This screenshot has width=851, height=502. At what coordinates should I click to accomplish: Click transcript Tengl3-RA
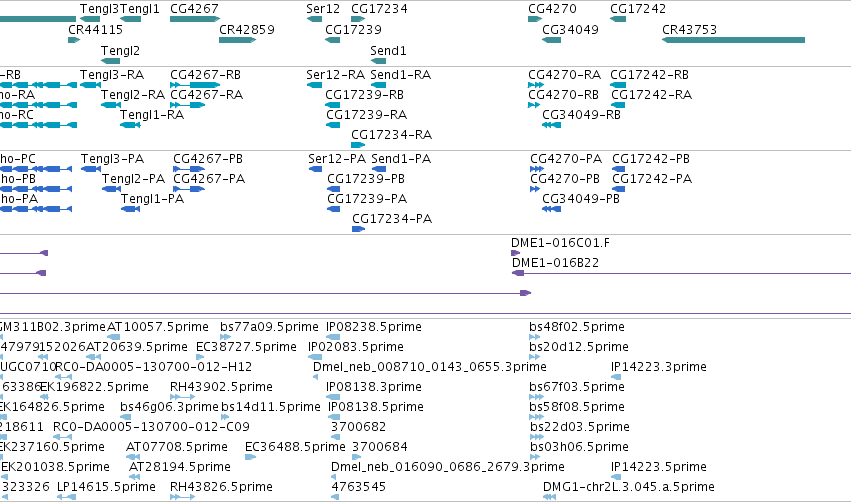click(x=112, y=74)
